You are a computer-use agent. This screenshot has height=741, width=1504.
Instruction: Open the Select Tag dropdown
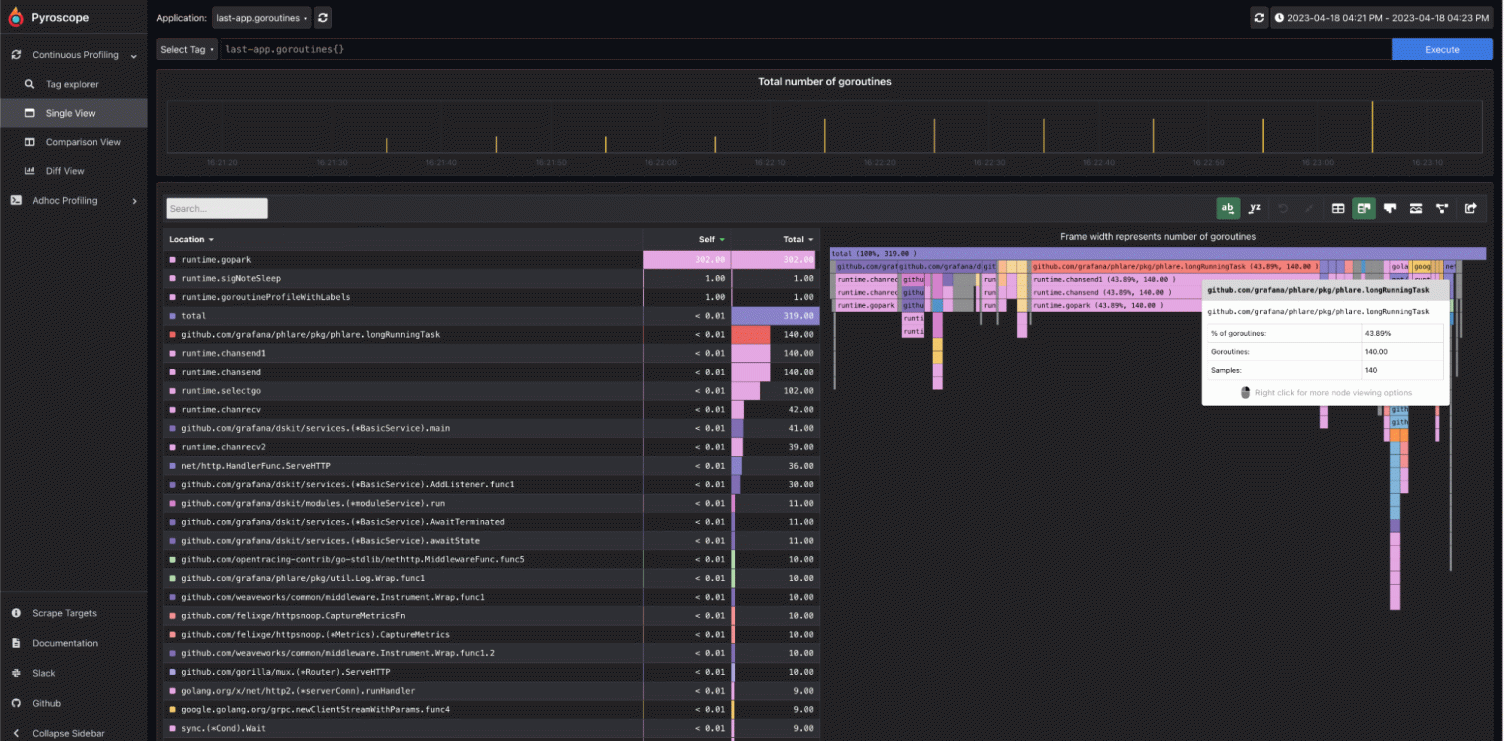coord(186,48)
